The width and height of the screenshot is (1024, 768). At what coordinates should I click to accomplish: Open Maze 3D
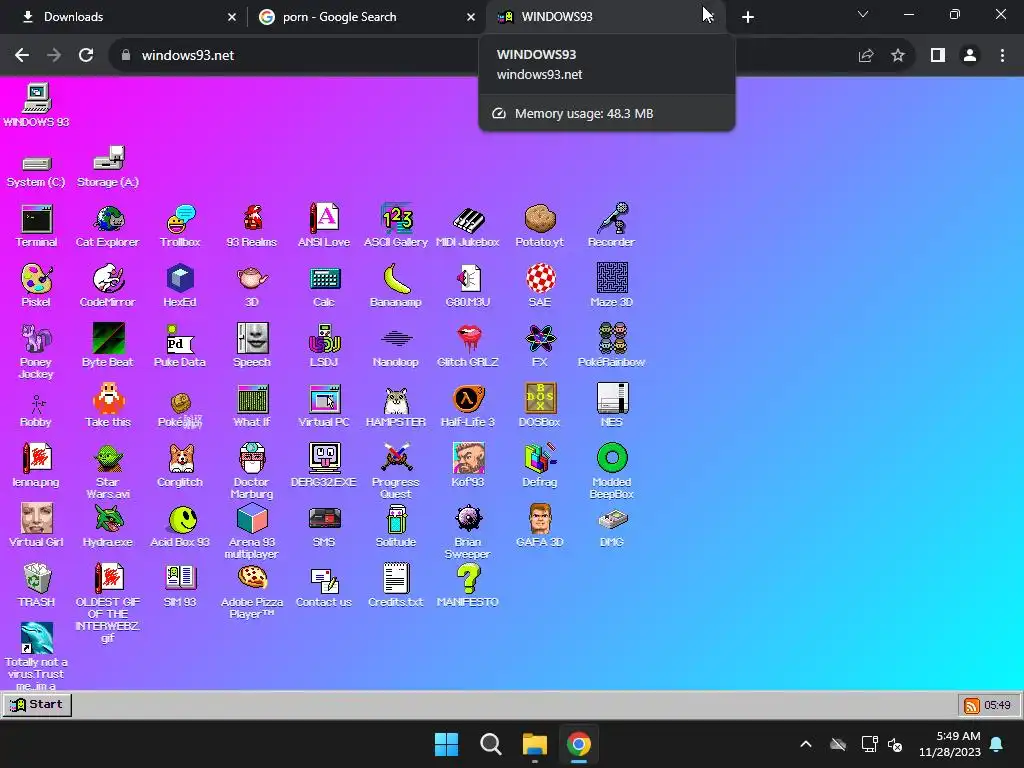(x=611, y=286)
